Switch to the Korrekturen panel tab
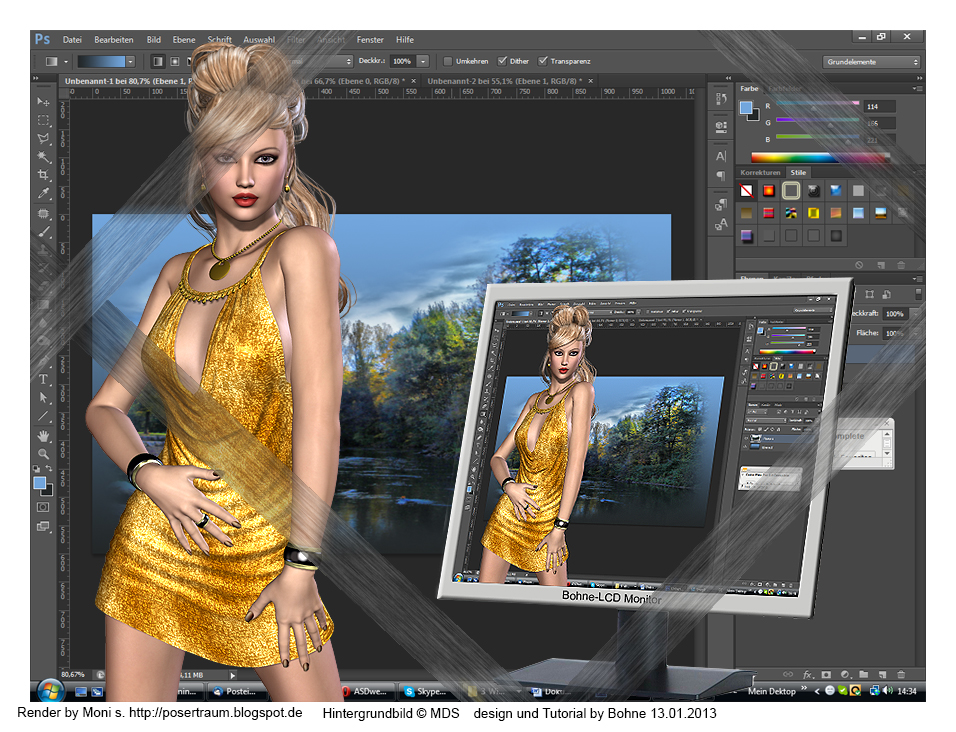This screenshot has height=732, width=956. coord(760,172)
